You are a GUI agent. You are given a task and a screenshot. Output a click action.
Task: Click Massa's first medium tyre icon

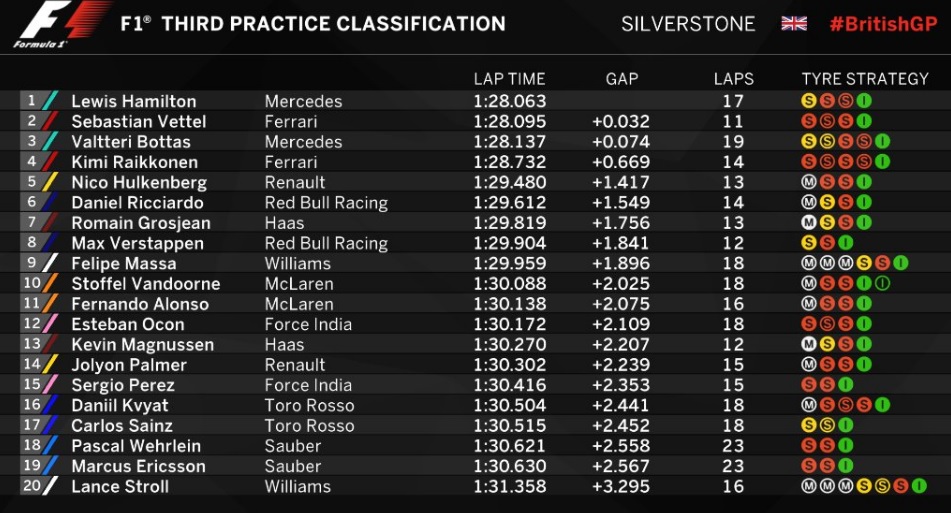tap(808, 263)
